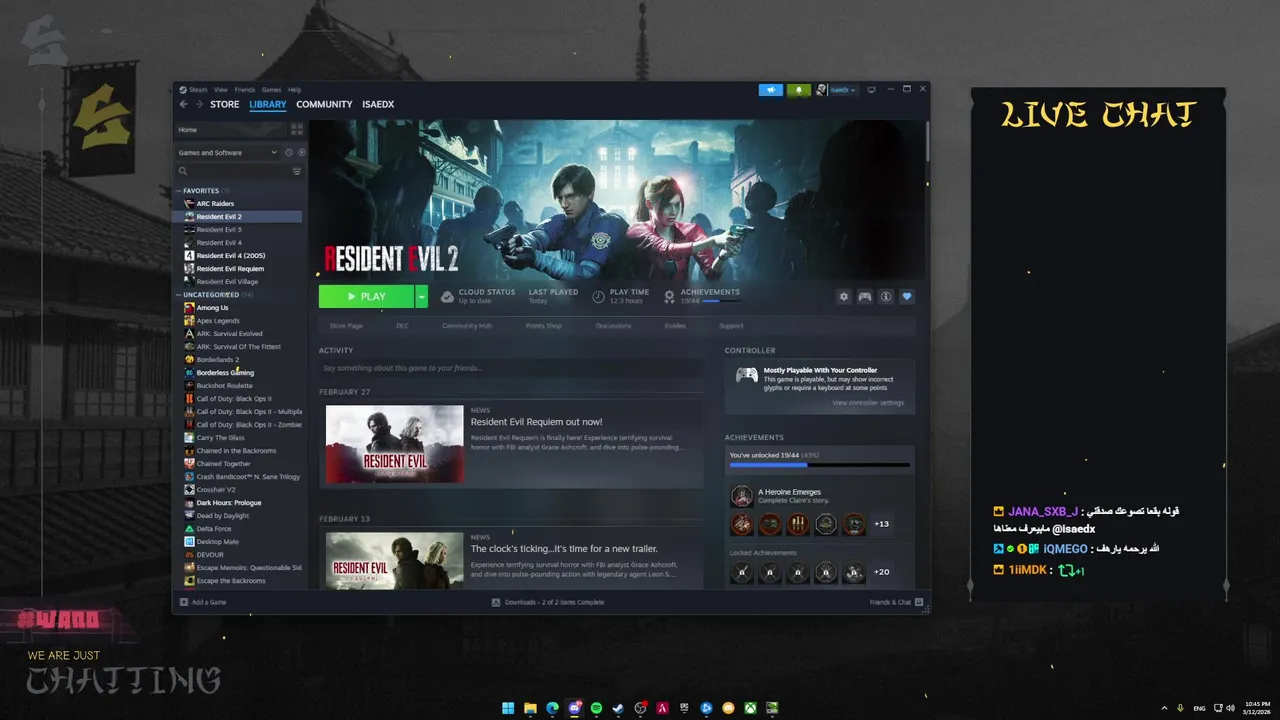Open the View menu
The image size is (1280, 720).
(x=220, y=90)
